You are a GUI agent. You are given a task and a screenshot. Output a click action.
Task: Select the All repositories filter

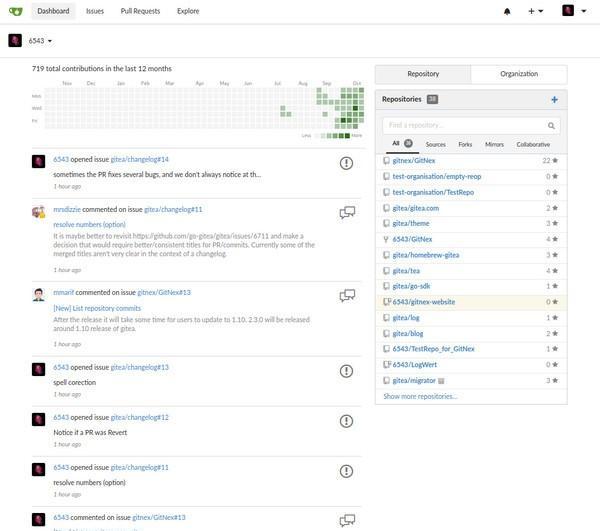pos(401,143)
